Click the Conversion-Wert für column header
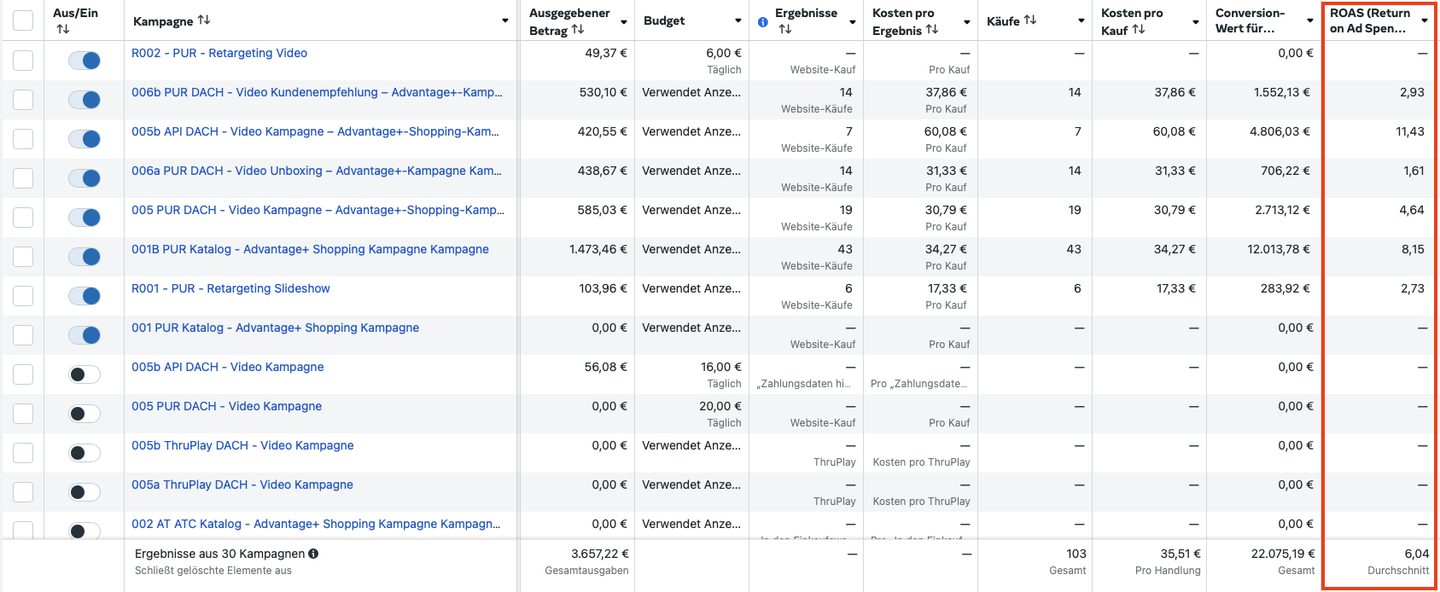Screen dimensions: 1440x592 point(1250,21)
